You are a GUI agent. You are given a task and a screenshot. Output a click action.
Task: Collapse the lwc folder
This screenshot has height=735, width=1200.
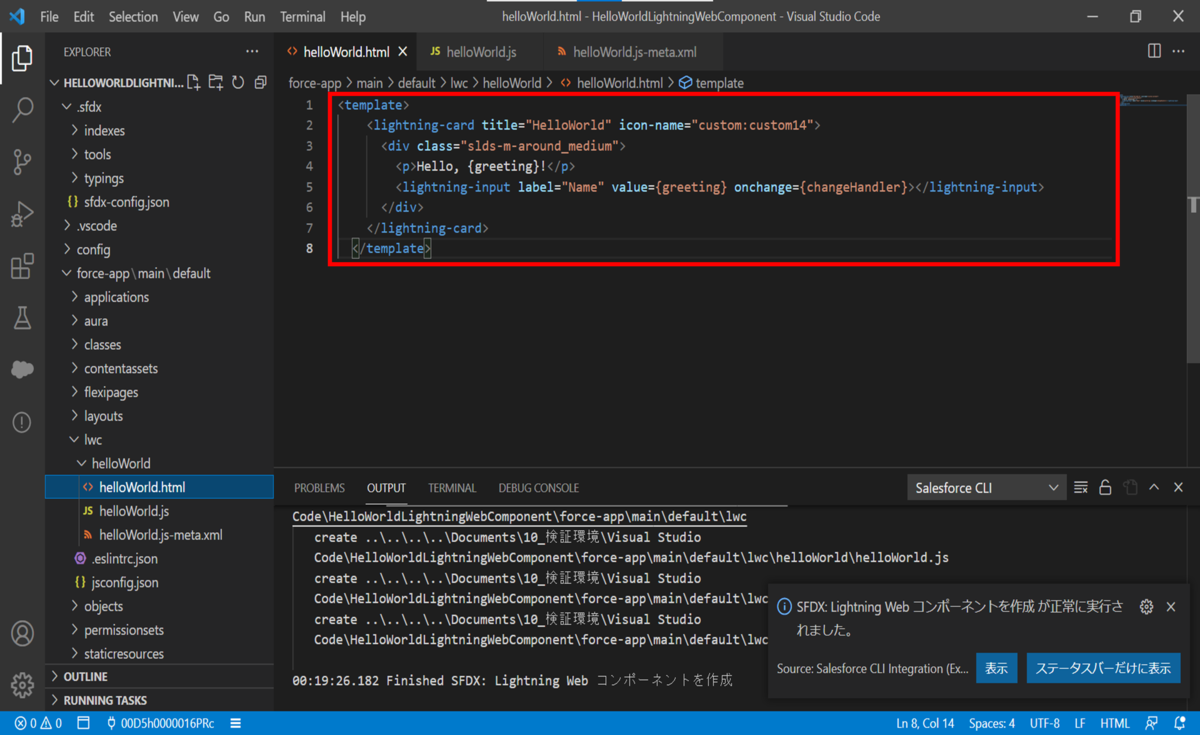pyautogui.click(x=93, y=440)
